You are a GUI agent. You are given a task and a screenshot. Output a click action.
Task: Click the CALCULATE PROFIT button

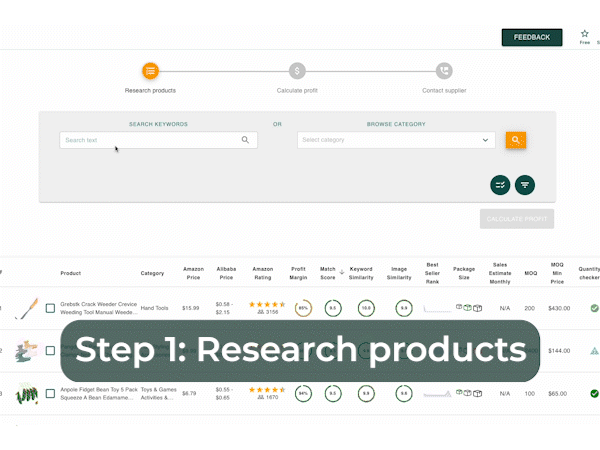(x=517, y=219)
